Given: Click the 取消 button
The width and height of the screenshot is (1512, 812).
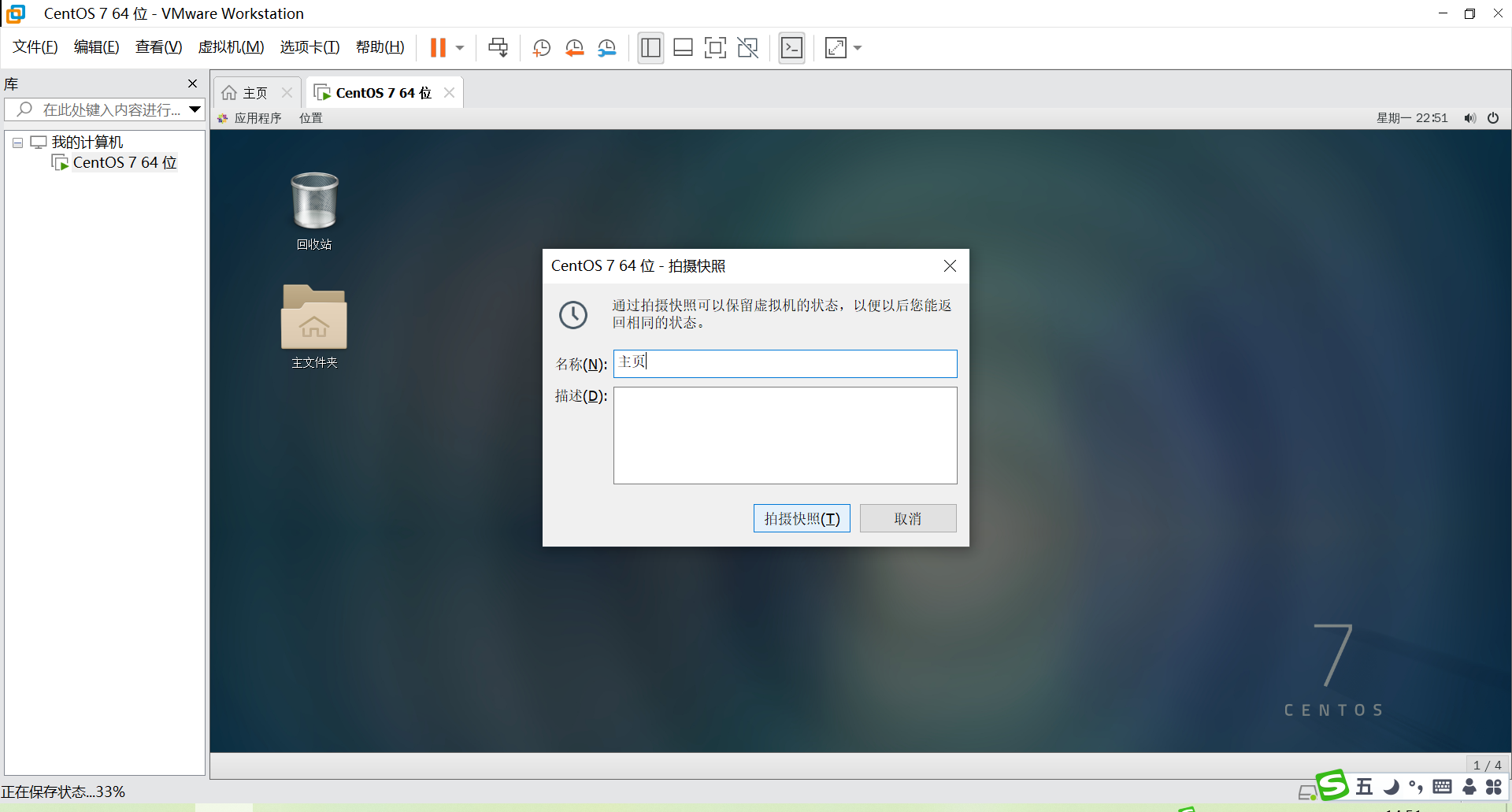Looking at the screenshot, I should (x=908, y=518).
